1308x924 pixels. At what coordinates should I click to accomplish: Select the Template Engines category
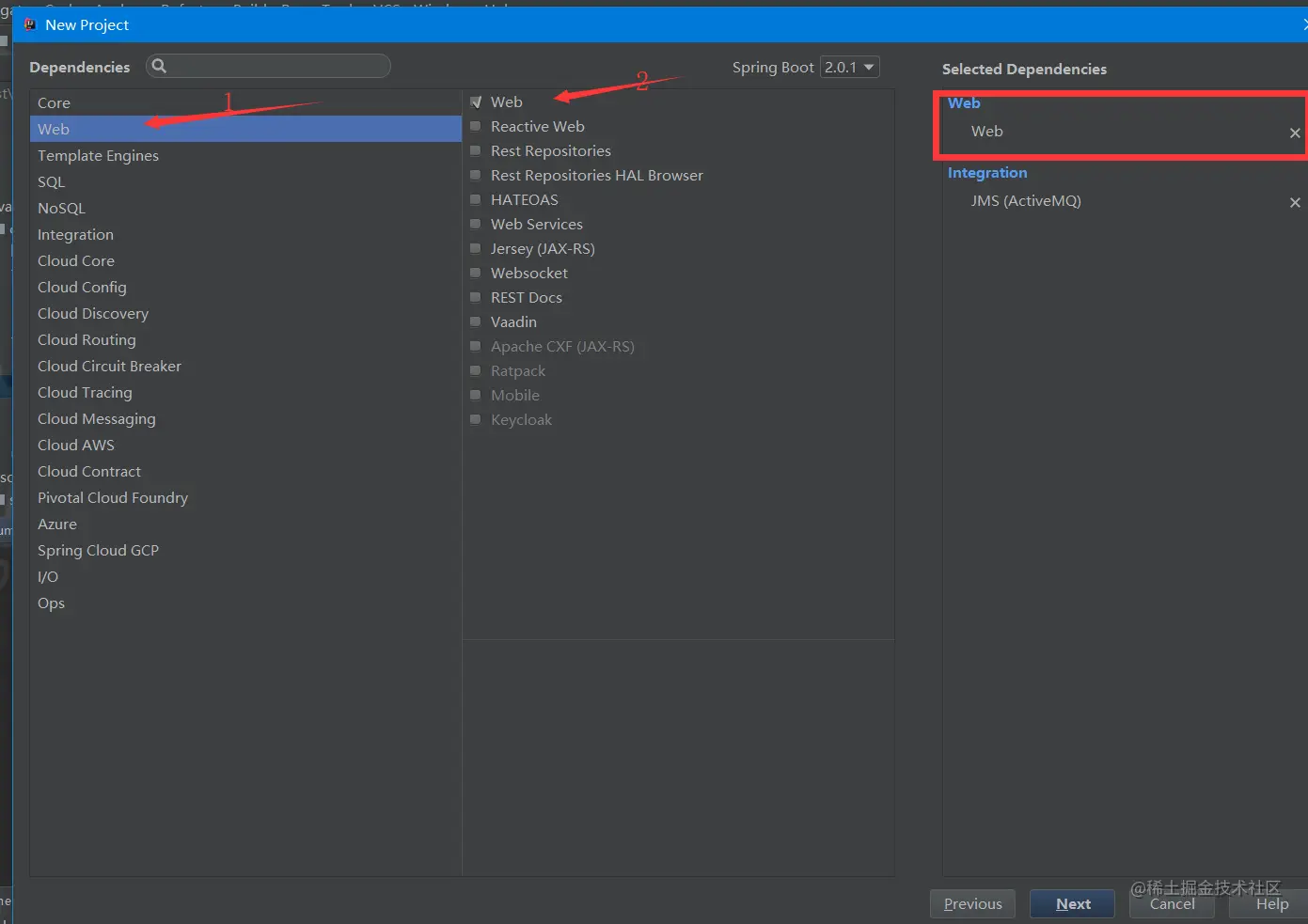pyautogui.click(x=245, y=155)
